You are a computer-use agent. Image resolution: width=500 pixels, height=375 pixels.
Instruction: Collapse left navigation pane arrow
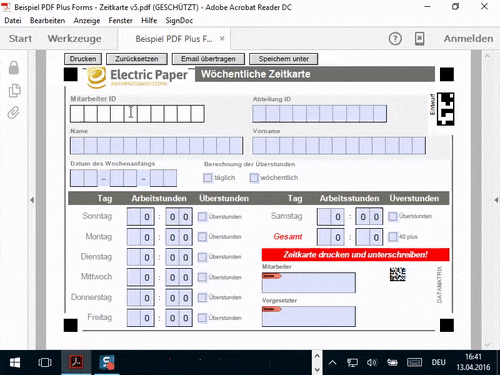coord(32,200)
